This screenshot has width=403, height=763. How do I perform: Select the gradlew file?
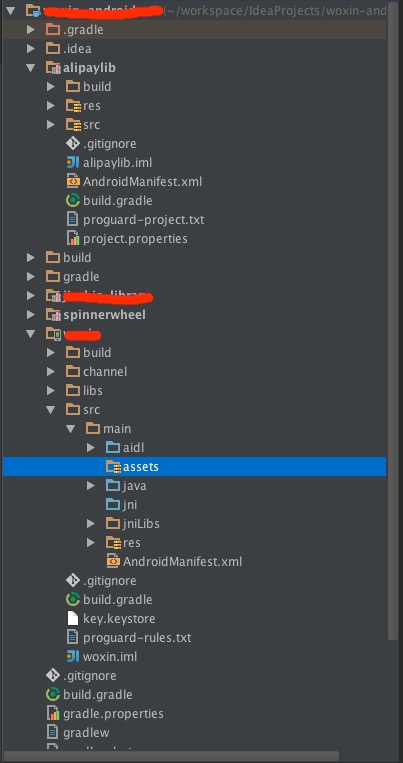pyautogui.click(x=86, y=732)
